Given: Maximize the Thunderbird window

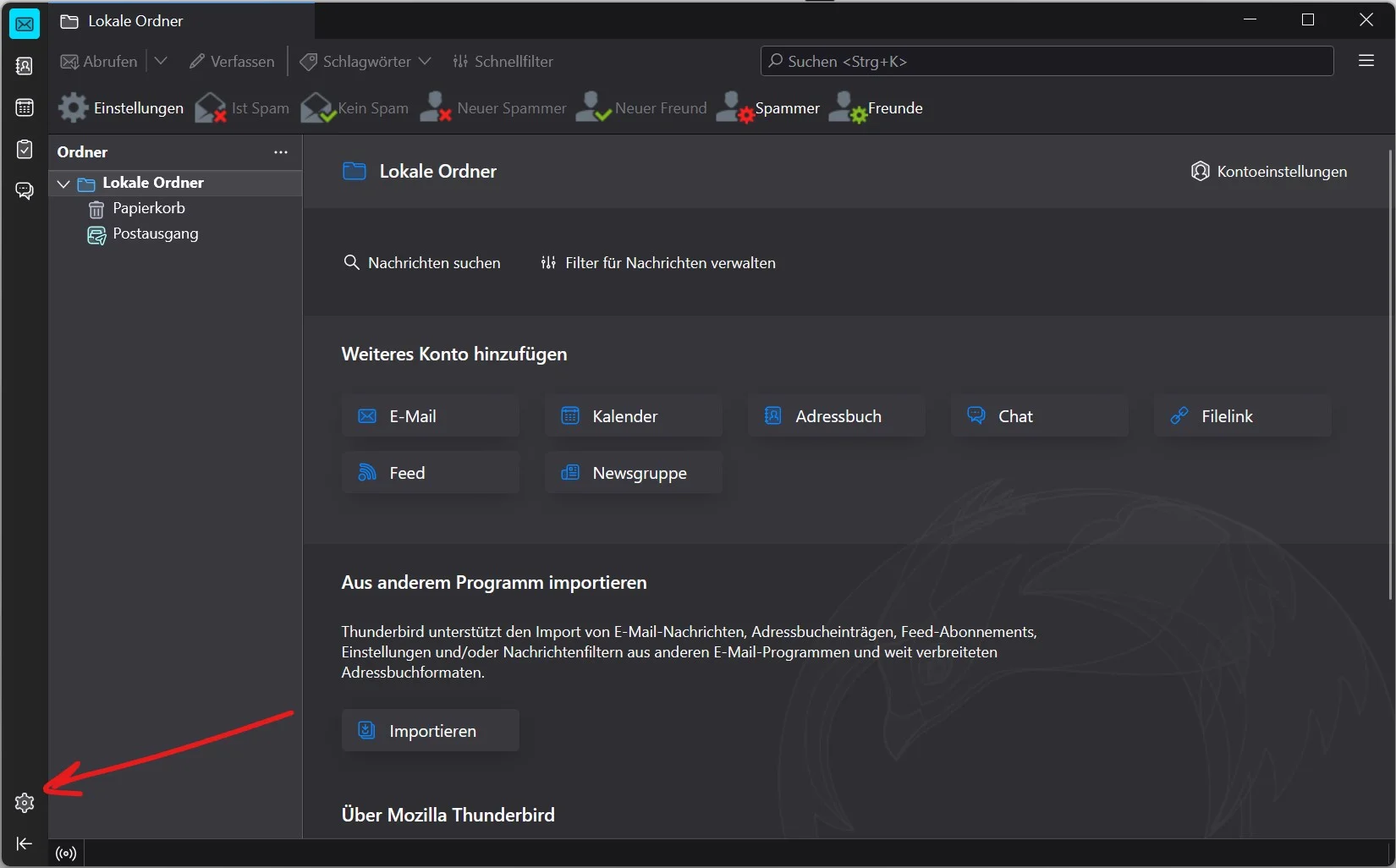Looking at the screenshot, I should (1308, 19).
